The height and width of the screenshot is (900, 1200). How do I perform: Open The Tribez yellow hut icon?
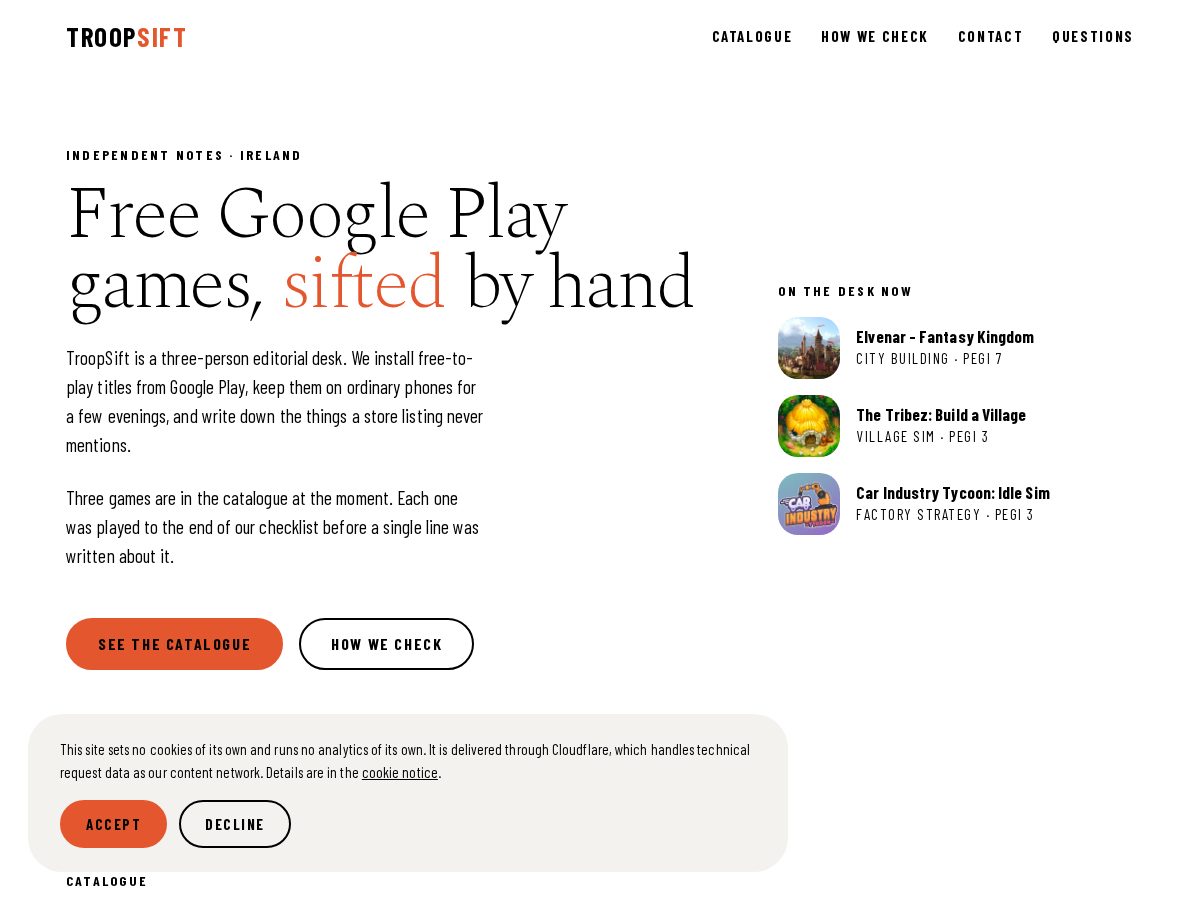pyautogui.click(x=809, y=426)
